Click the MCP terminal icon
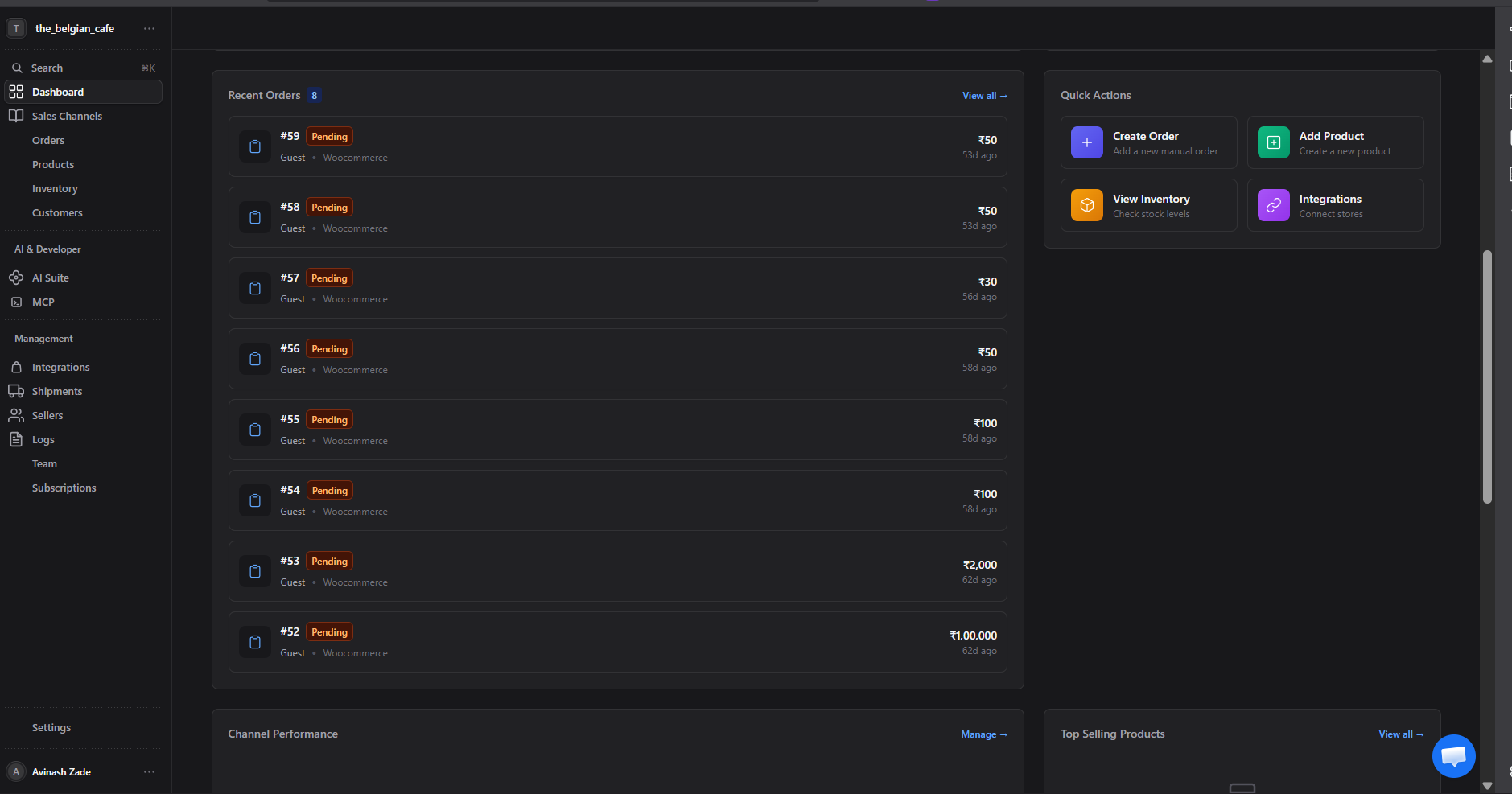Screen dimensions: 1512x794 pos(16,302)
